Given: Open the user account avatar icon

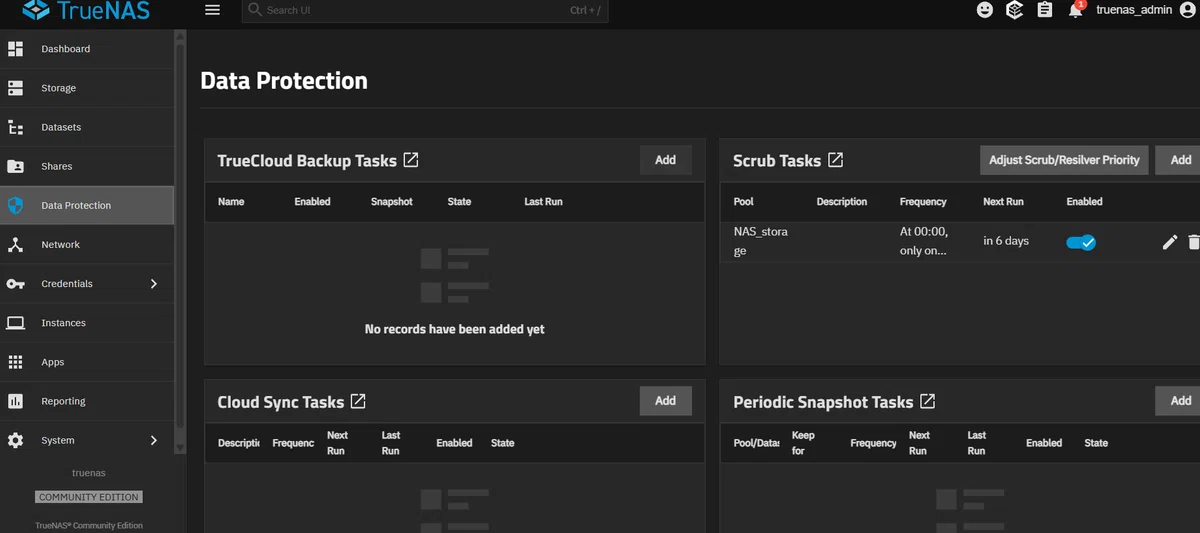Looking at the screenshot, I should (x=1188, y=10).
